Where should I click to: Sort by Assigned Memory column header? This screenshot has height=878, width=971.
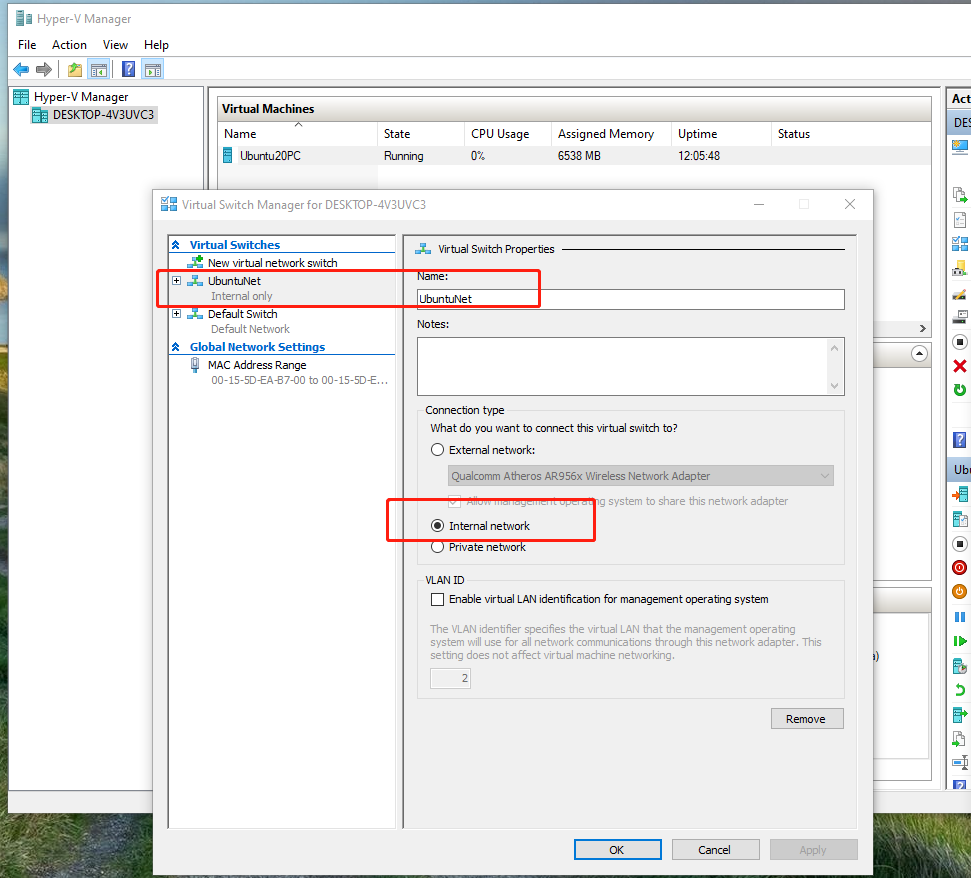611,134
